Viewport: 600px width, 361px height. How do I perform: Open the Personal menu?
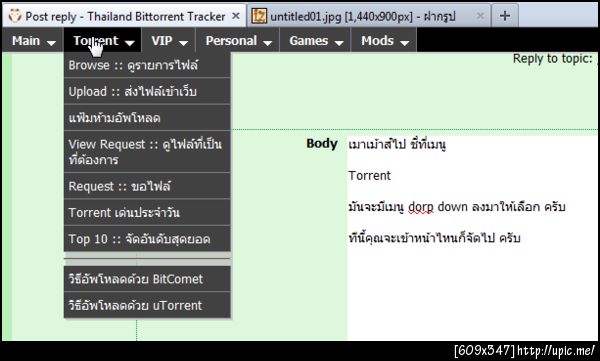[x=238, y=40]
